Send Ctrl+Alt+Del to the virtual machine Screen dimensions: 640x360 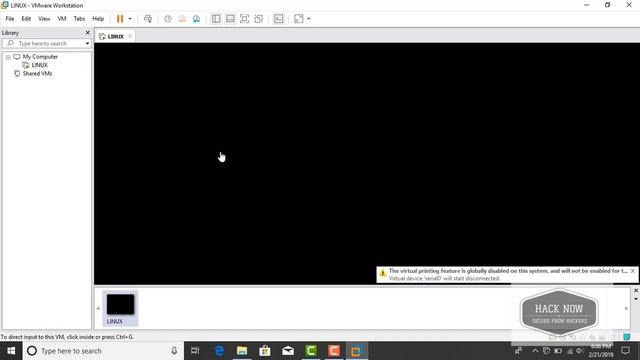(148, 19)
